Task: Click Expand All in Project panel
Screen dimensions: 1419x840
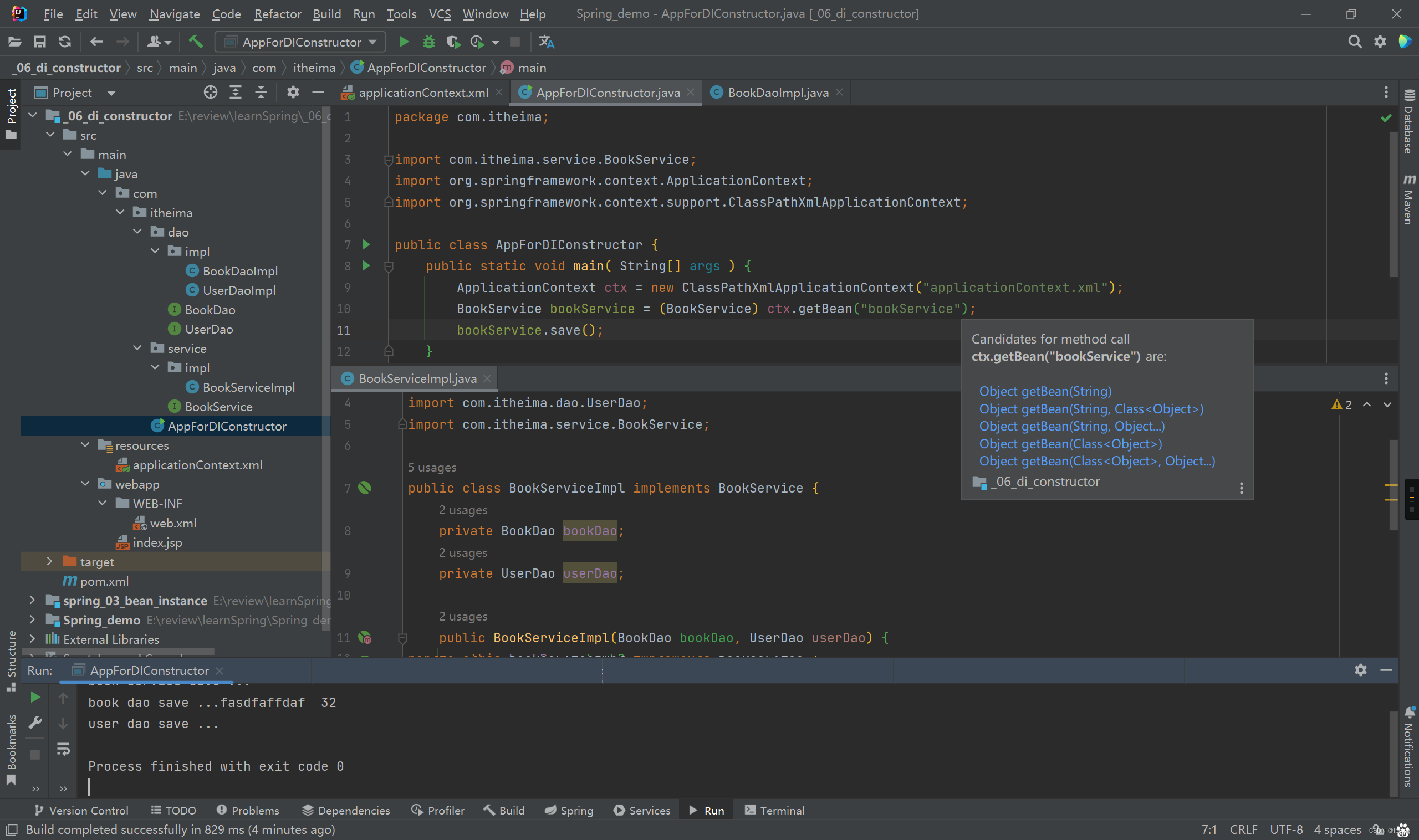Action: point(235,93)
